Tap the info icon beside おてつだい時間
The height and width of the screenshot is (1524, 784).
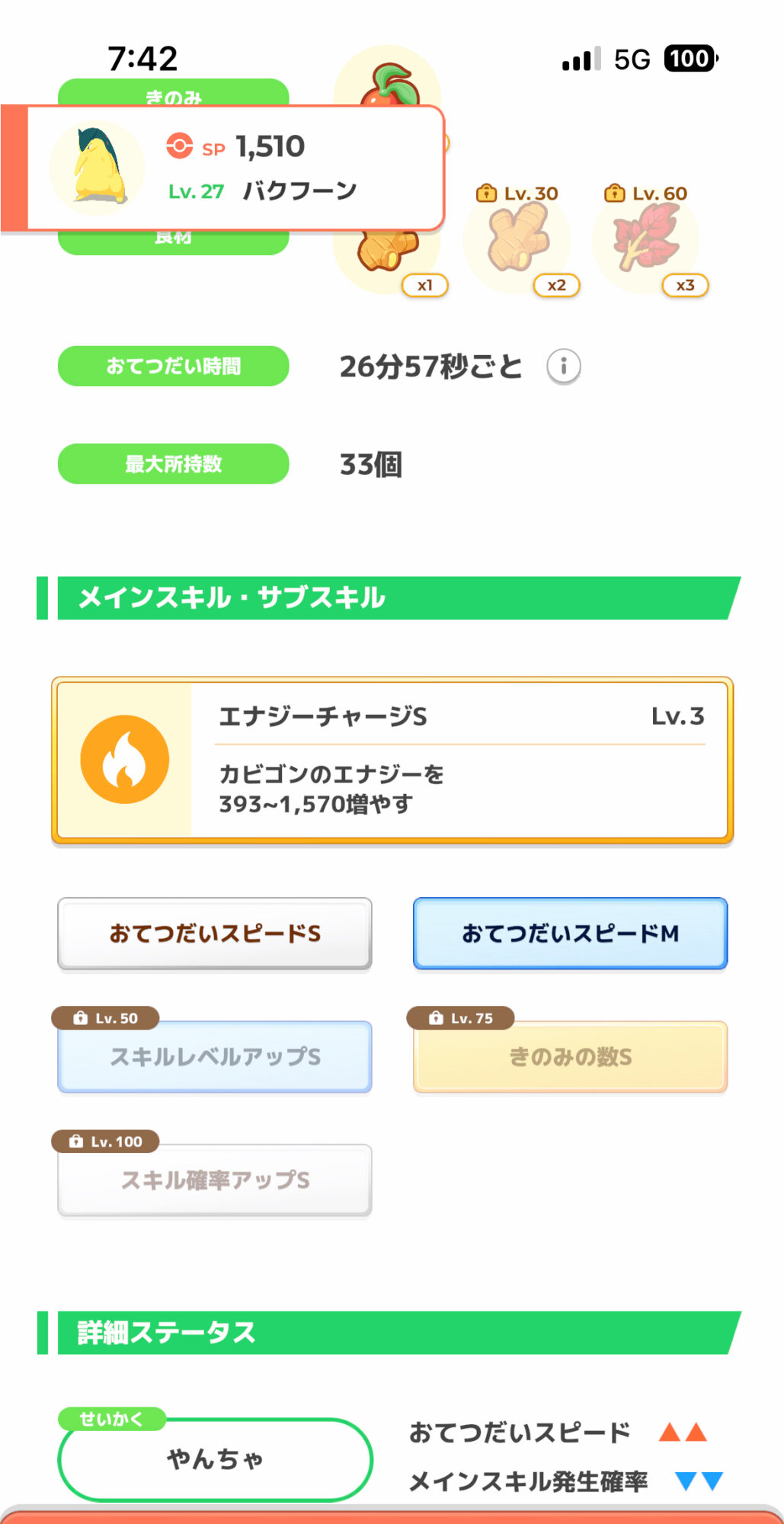coord(563,367)
